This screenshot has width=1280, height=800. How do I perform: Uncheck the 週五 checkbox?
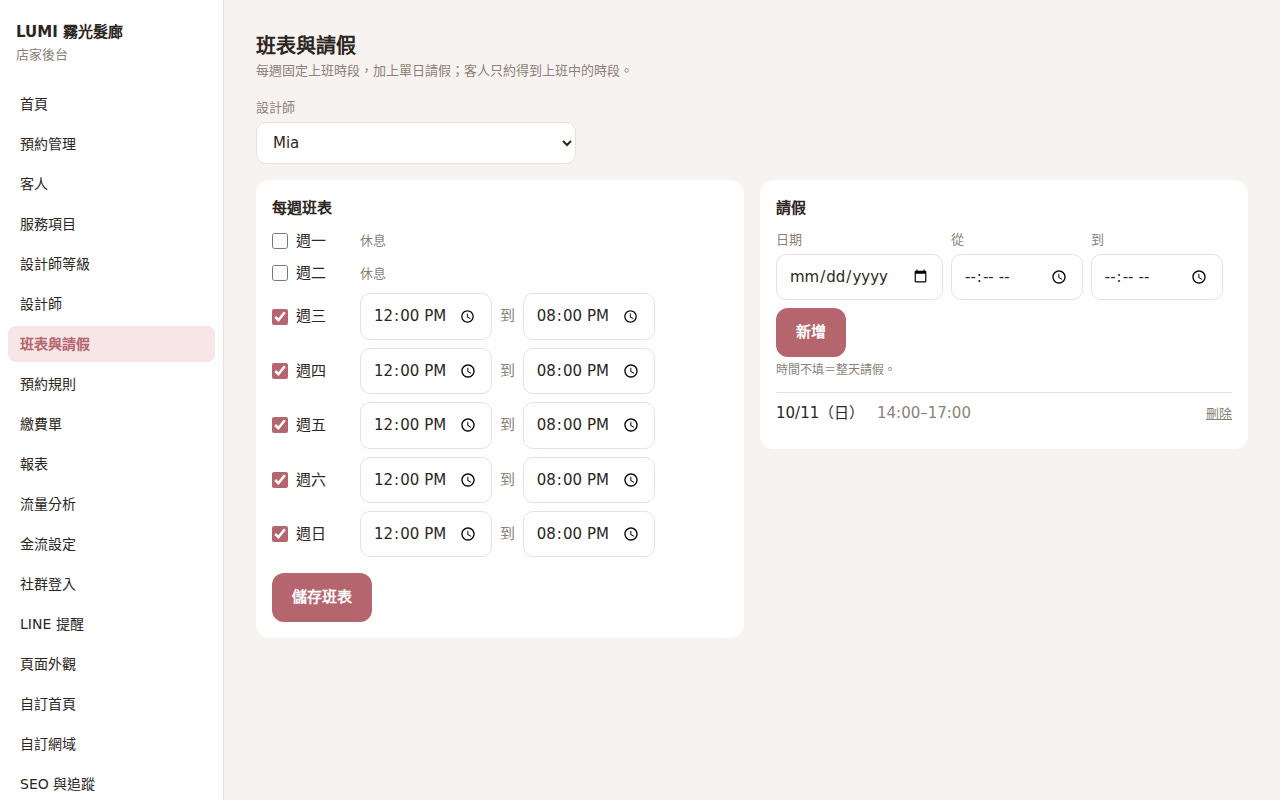280,425
